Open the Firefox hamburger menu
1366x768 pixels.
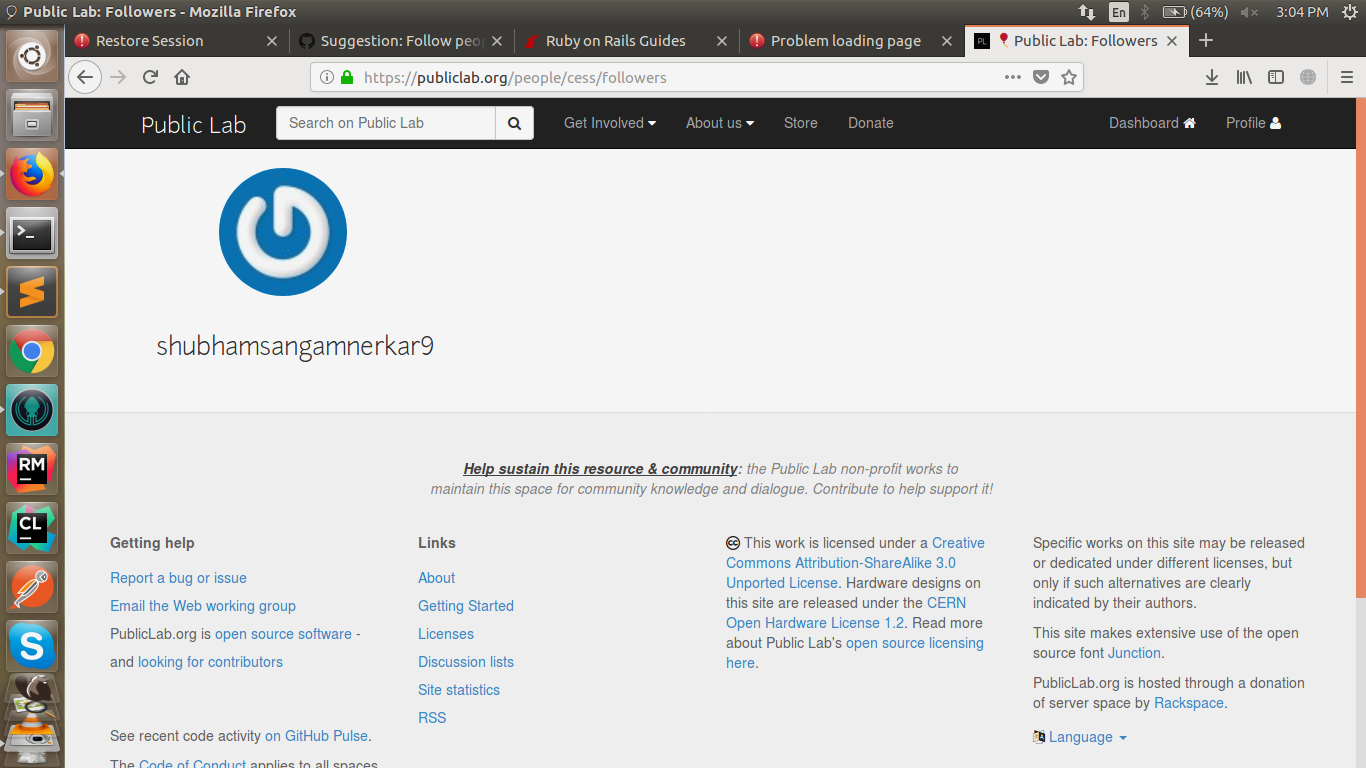1347,77
